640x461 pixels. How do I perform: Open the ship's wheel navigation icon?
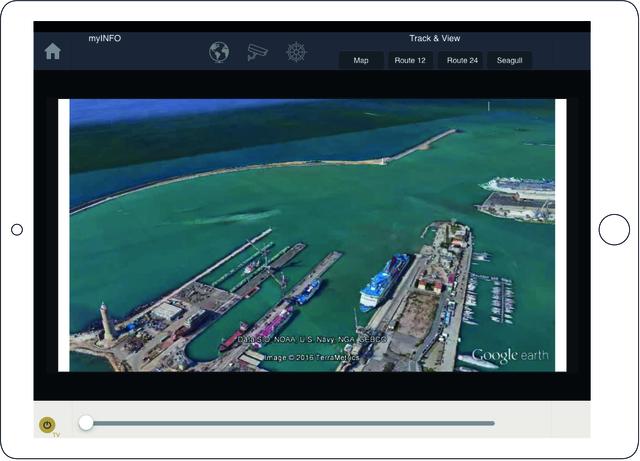295,52
